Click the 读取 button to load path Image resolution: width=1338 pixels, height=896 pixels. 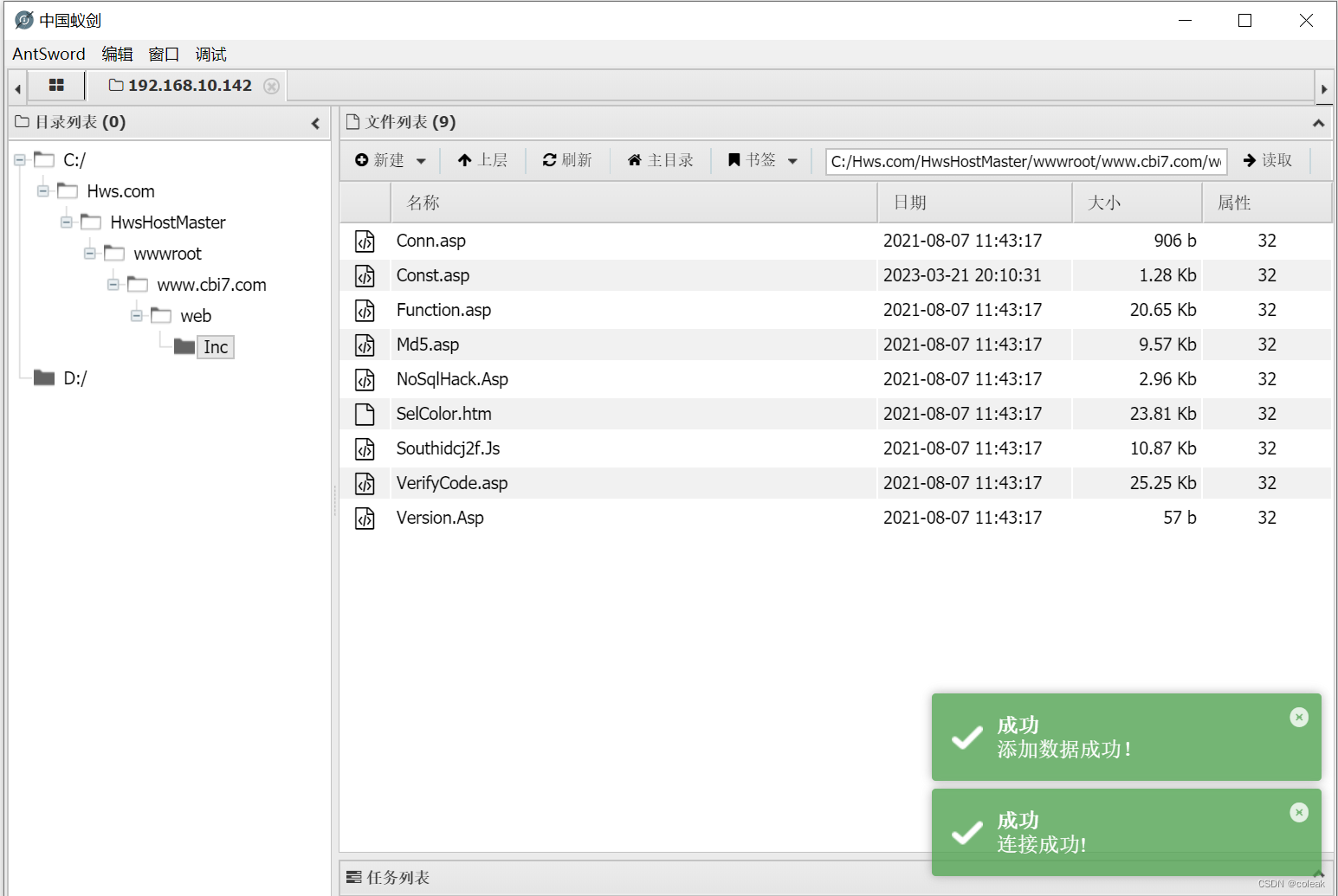pos(1267,160)
